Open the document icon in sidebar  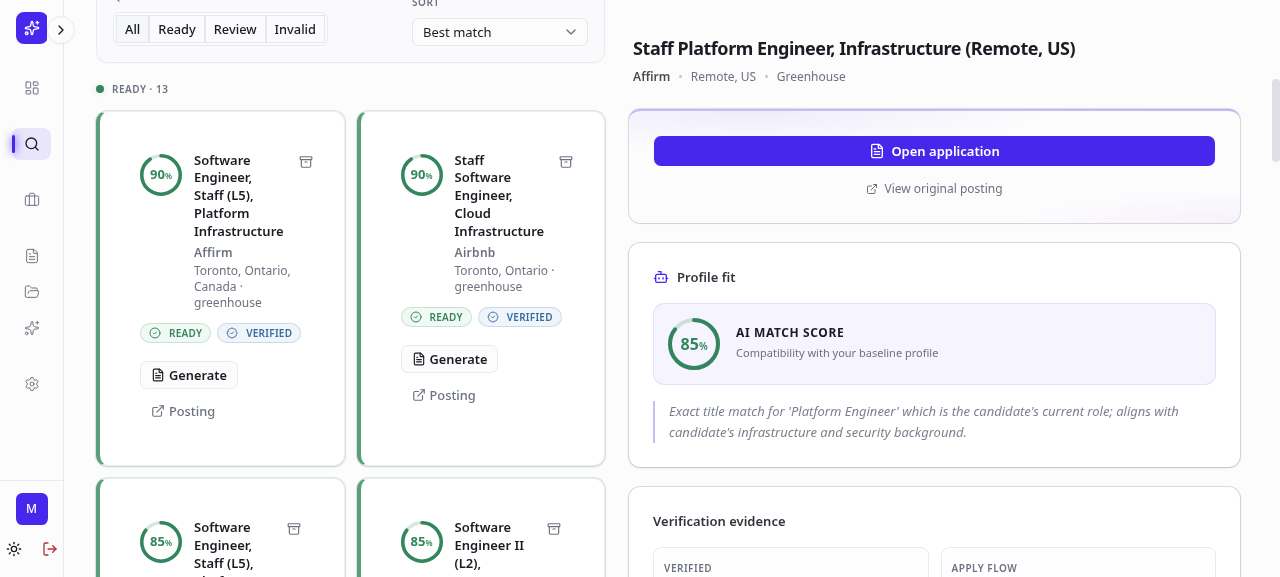click(32, 256)
